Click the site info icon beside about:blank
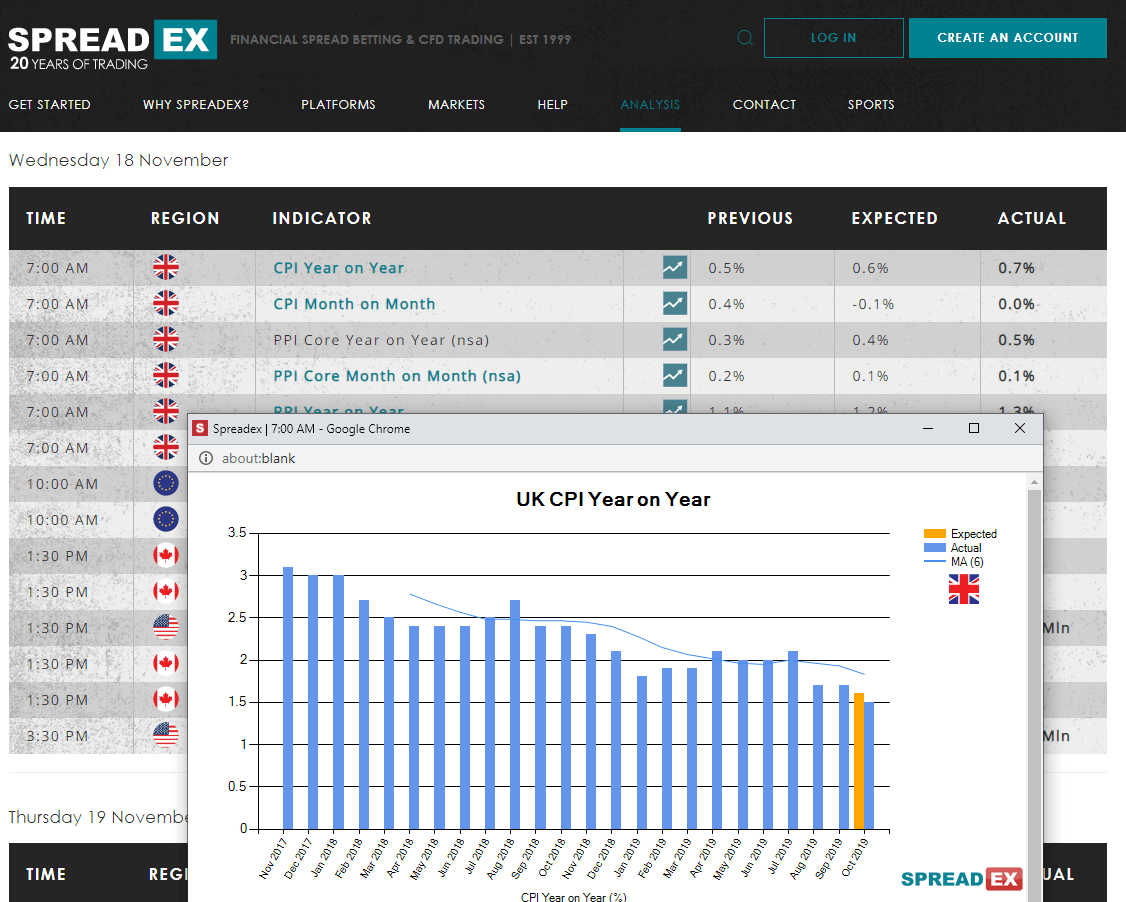Image resolution: width=1126 pixels, height=902 pixels. tap(205, 458)
